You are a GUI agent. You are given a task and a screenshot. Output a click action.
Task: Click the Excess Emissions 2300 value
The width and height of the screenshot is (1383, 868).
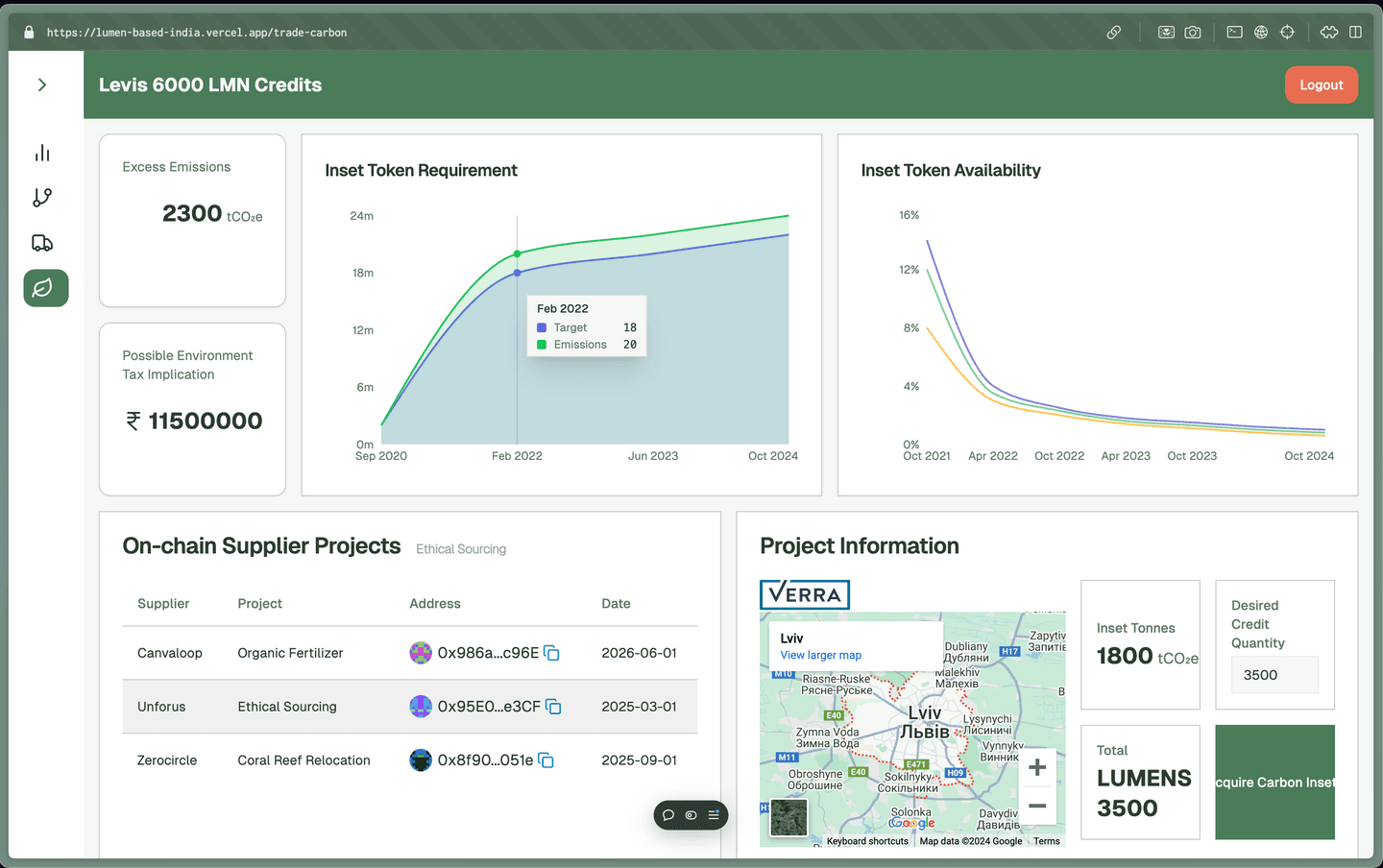pos(192,213)
